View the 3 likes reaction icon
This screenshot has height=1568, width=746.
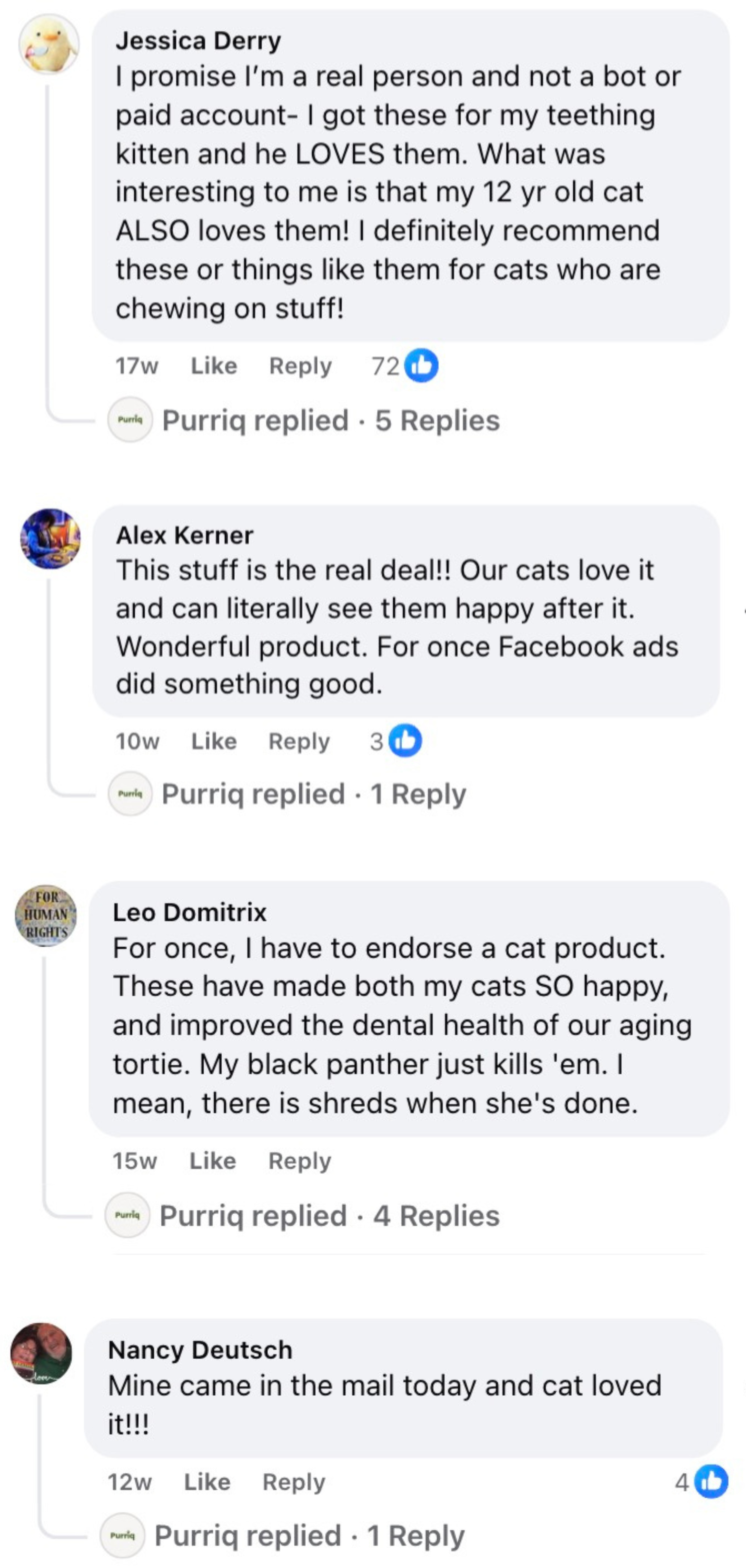tap(405, 741)
